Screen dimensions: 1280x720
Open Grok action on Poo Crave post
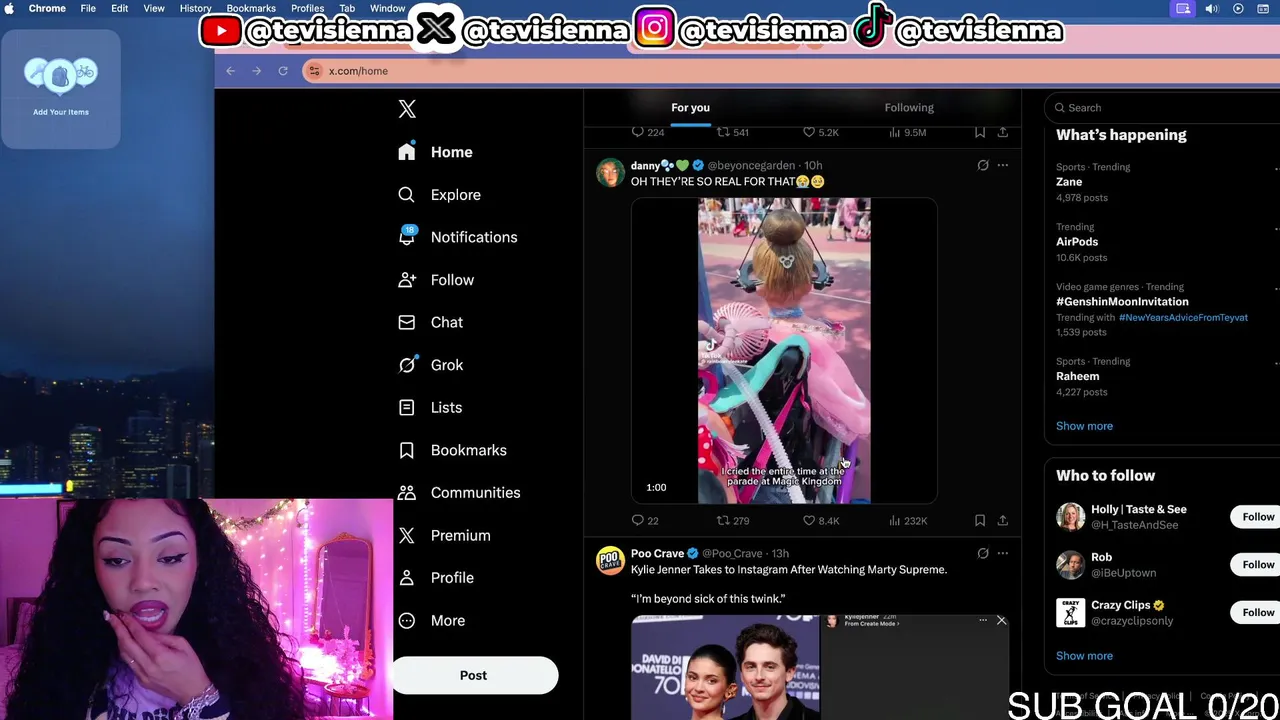(983, 553)
